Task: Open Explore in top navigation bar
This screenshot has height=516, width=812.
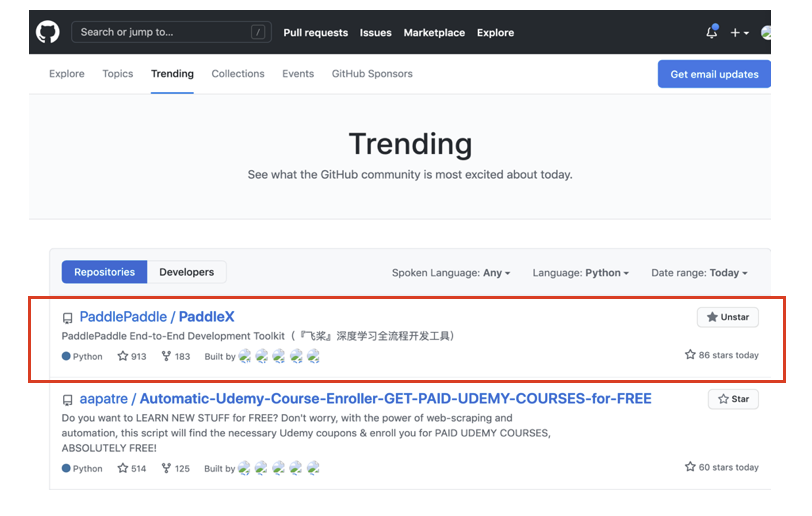Action: 495,33
